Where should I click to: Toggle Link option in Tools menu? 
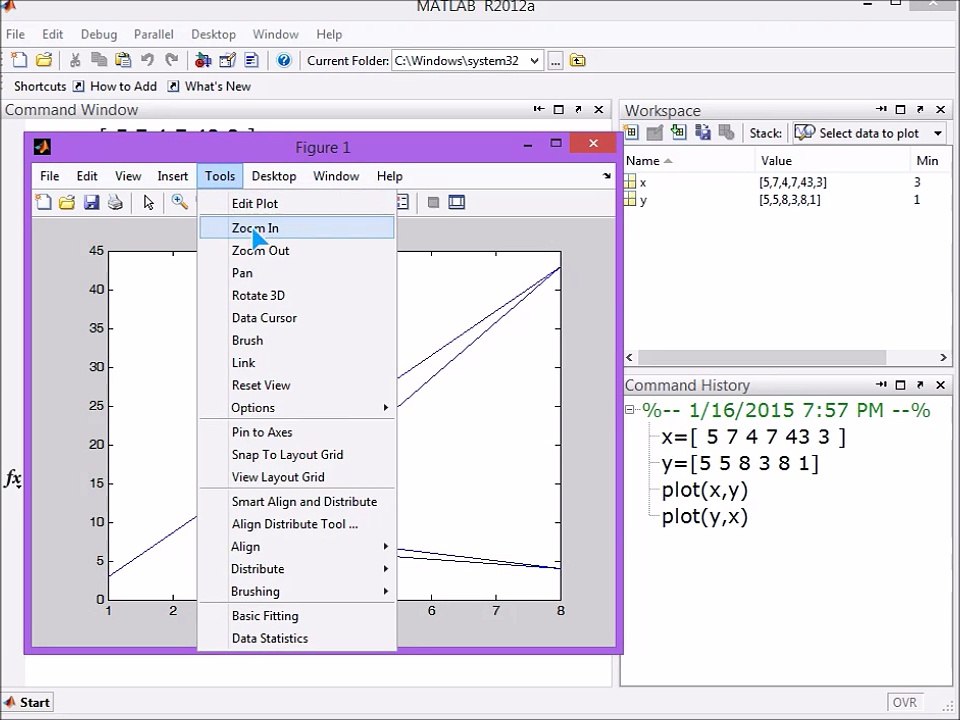pyautogui.click(x=298, y=363)
